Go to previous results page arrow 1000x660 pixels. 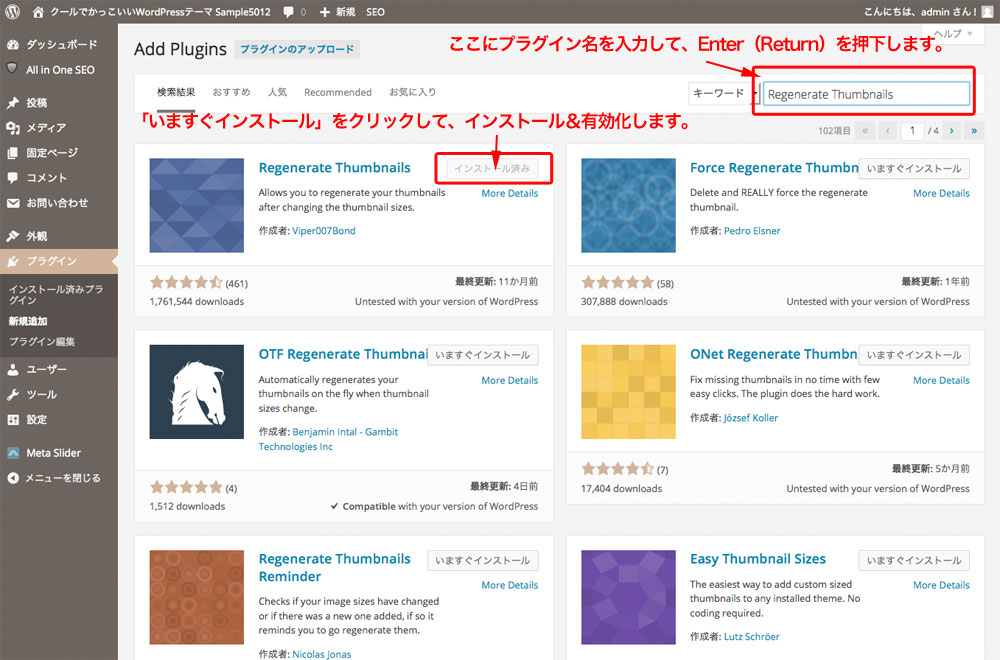pos(887,131)
